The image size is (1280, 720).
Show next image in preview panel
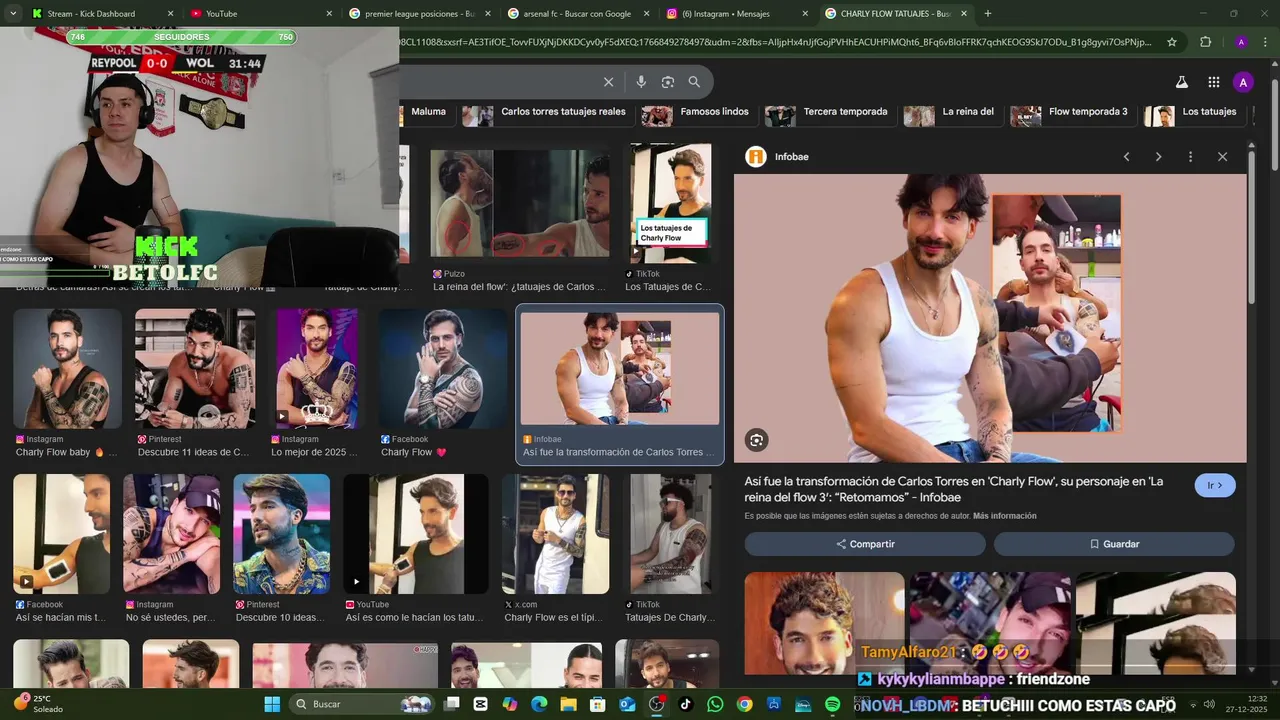click(x=1158, y=157)
